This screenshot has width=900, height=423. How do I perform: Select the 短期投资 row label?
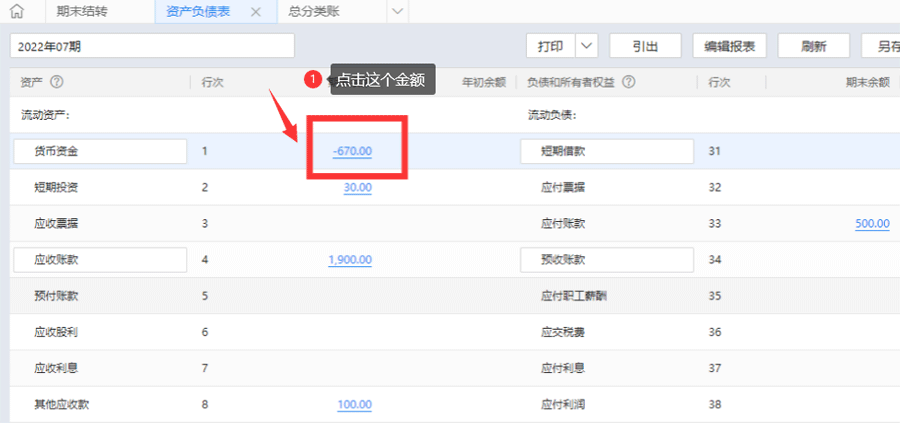56,188
